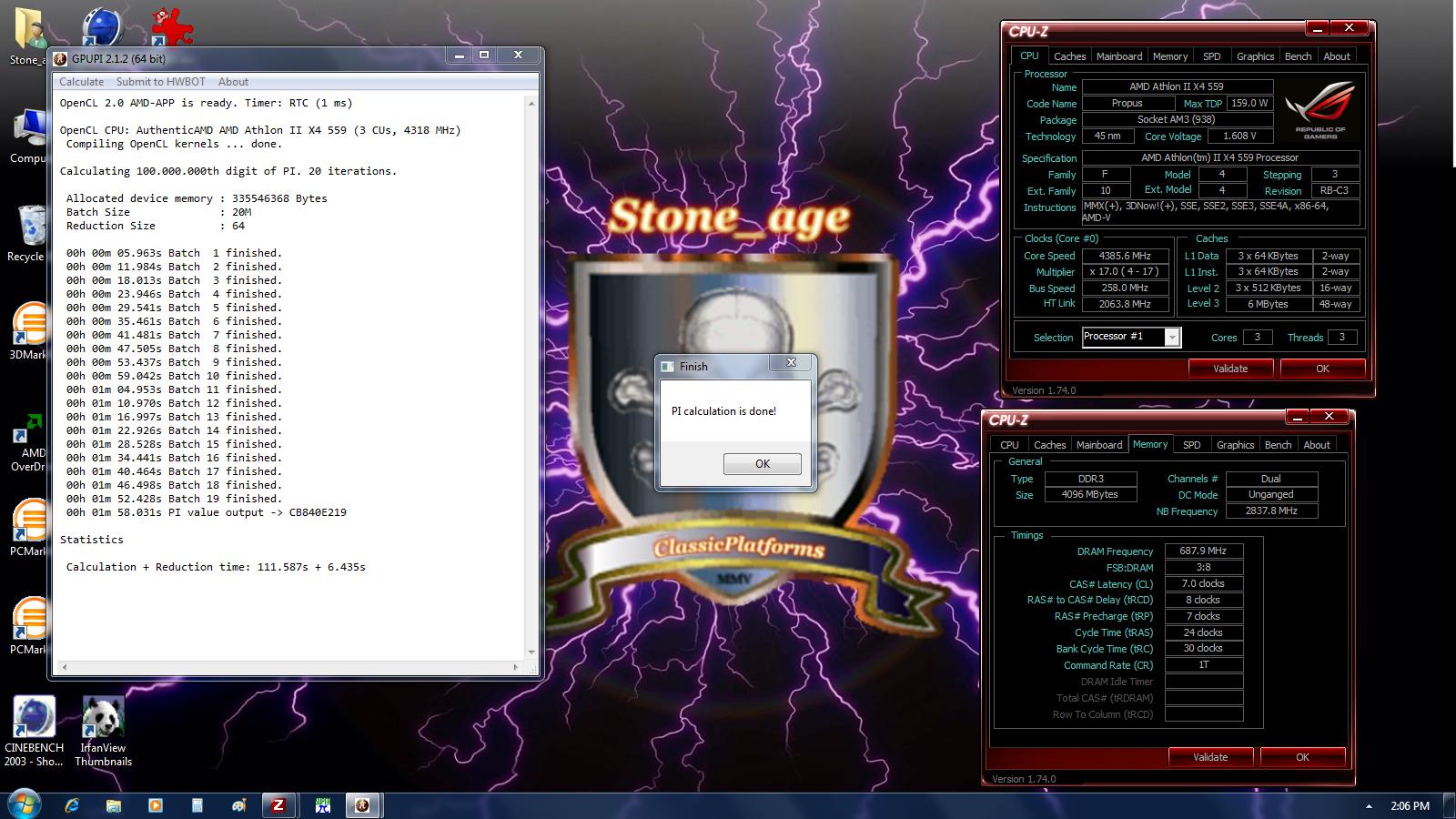The image size is (1456, 819).
Task: Click the GPUPI title bar app icon
Action: pyautogui.click(x=60, y=58)
